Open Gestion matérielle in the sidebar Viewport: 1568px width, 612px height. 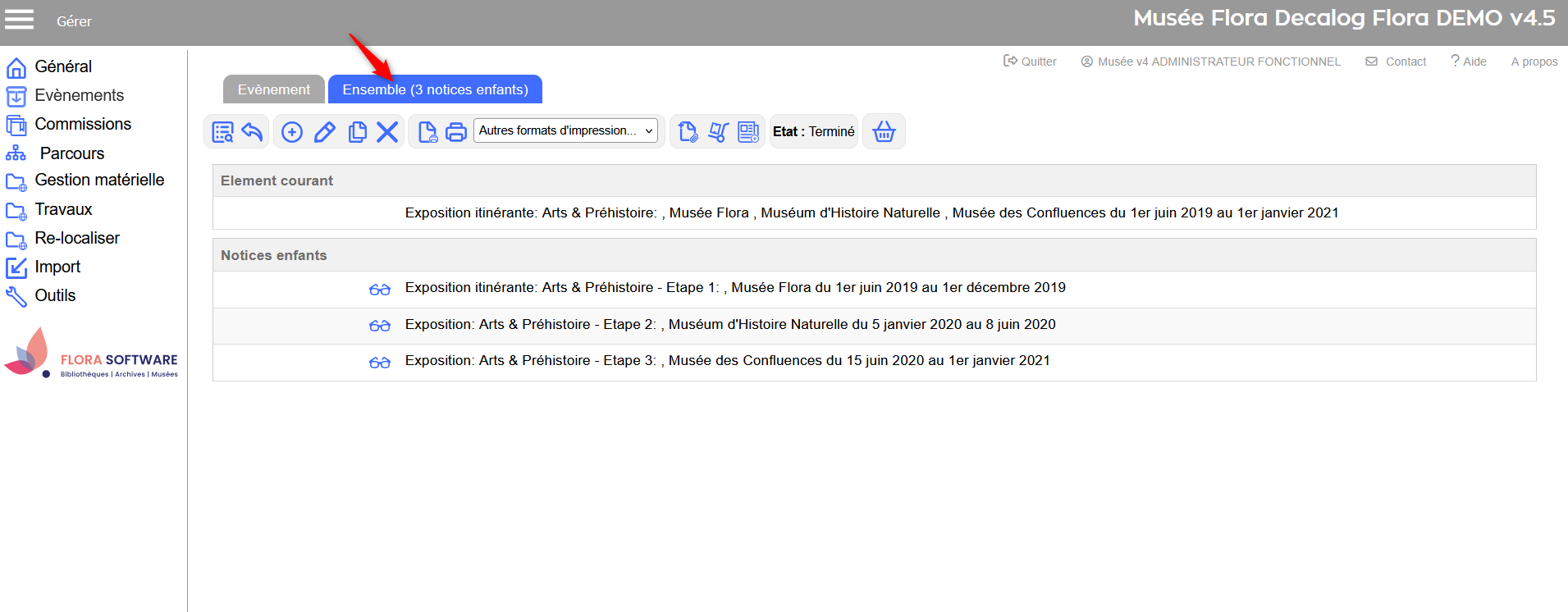pyautogui.click(x=98, y=180)
